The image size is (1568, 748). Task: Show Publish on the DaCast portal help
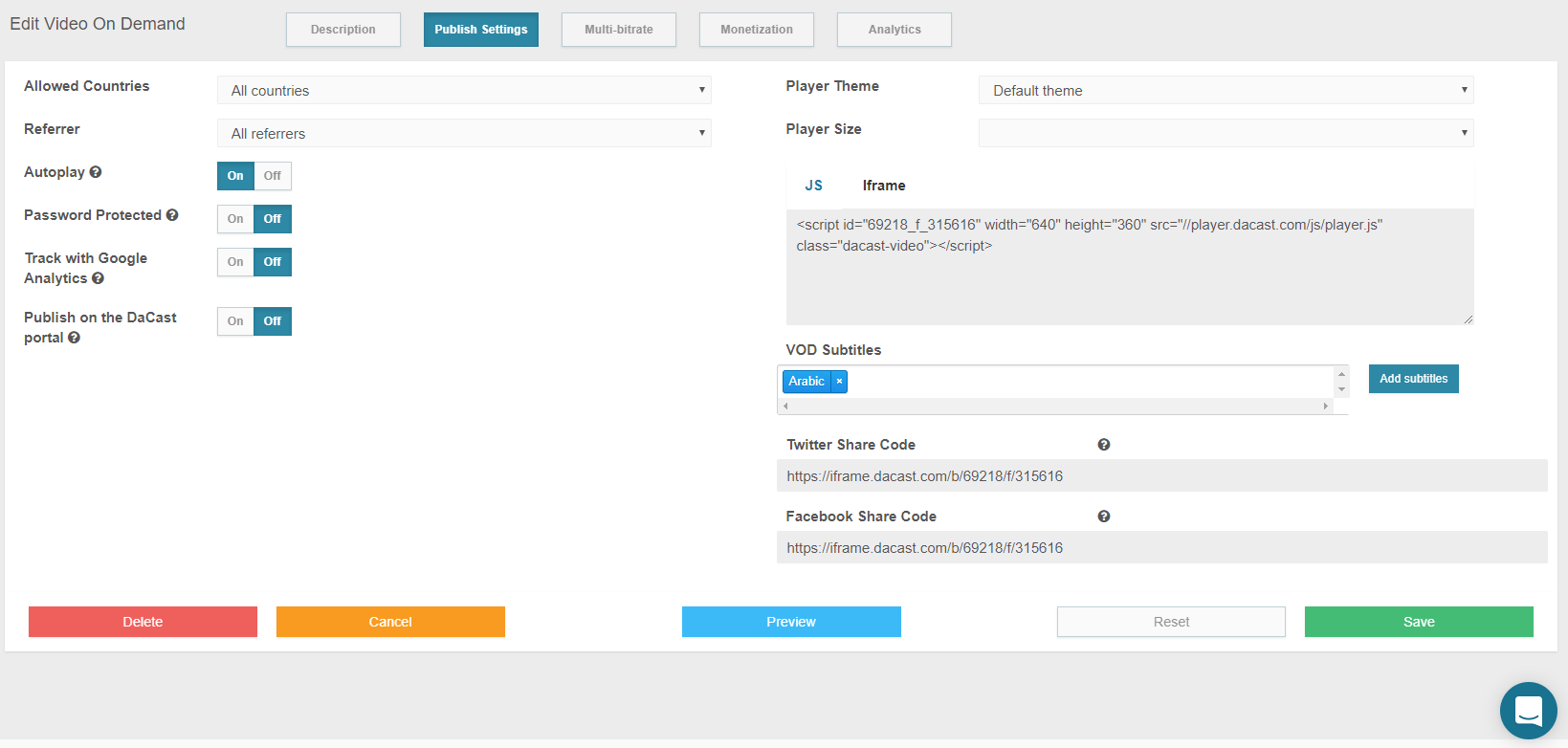[x=74, y=338]
